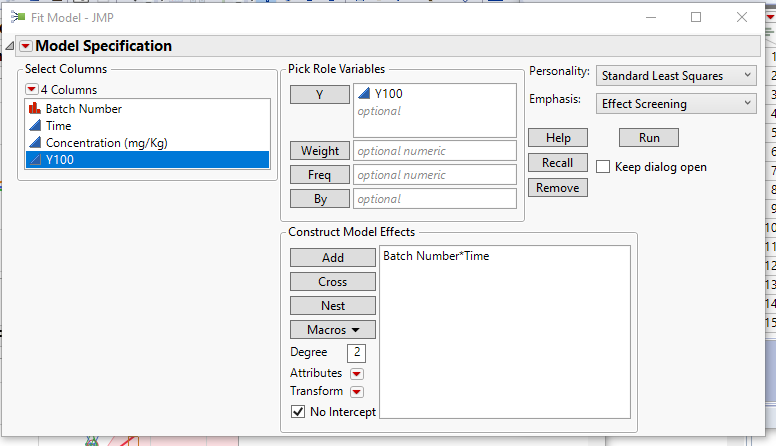Enable Keep dialog open checkbox
This screenshot has height=446, width=776.
point(603,167)
